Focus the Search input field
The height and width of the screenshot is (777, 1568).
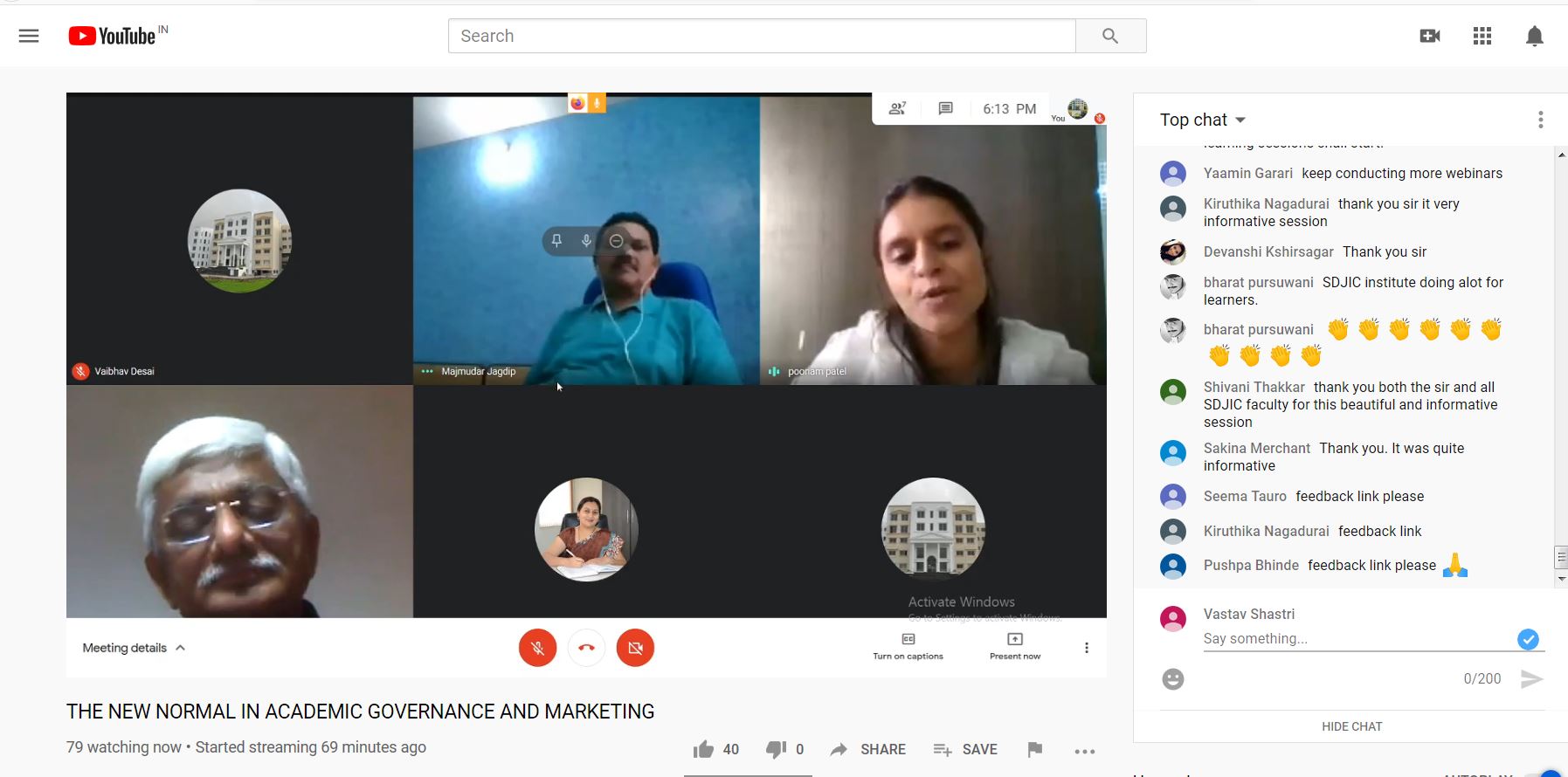pos(762,36)
